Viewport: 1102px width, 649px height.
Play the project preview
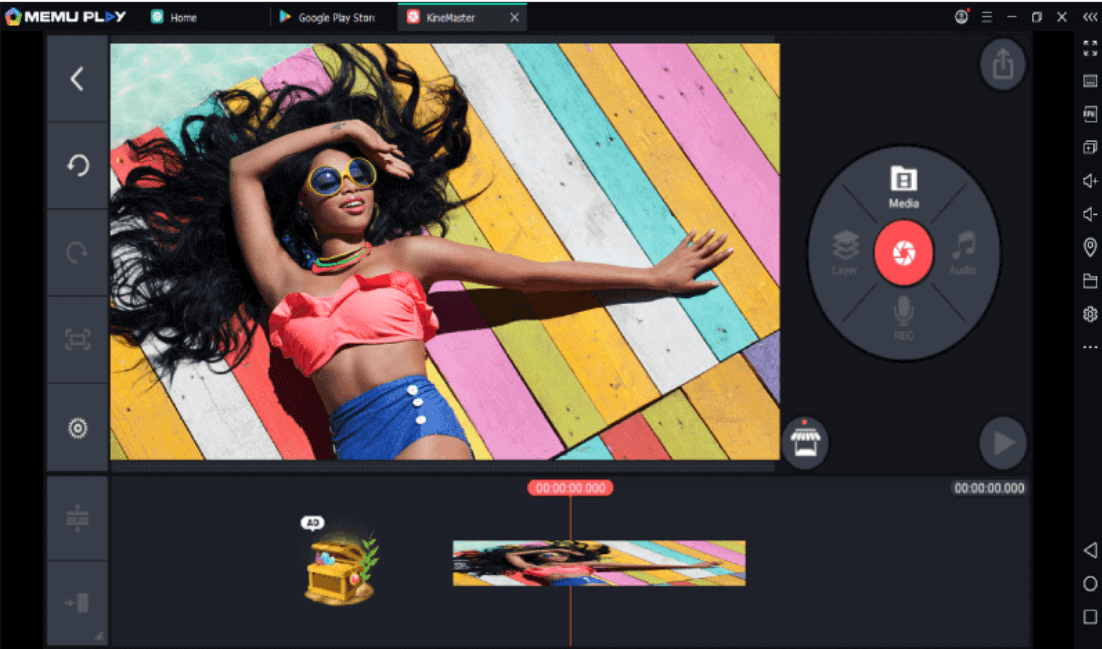(1003, 442)
